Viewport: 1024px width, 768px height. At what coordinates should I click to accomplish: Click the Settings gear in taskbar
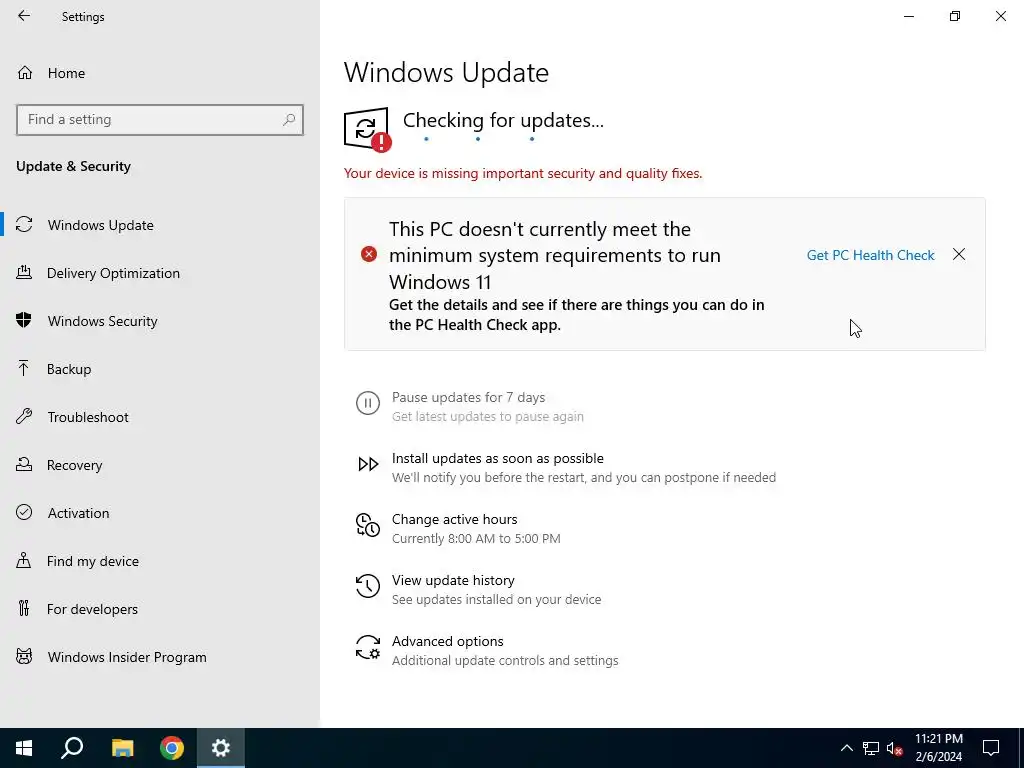221,748
